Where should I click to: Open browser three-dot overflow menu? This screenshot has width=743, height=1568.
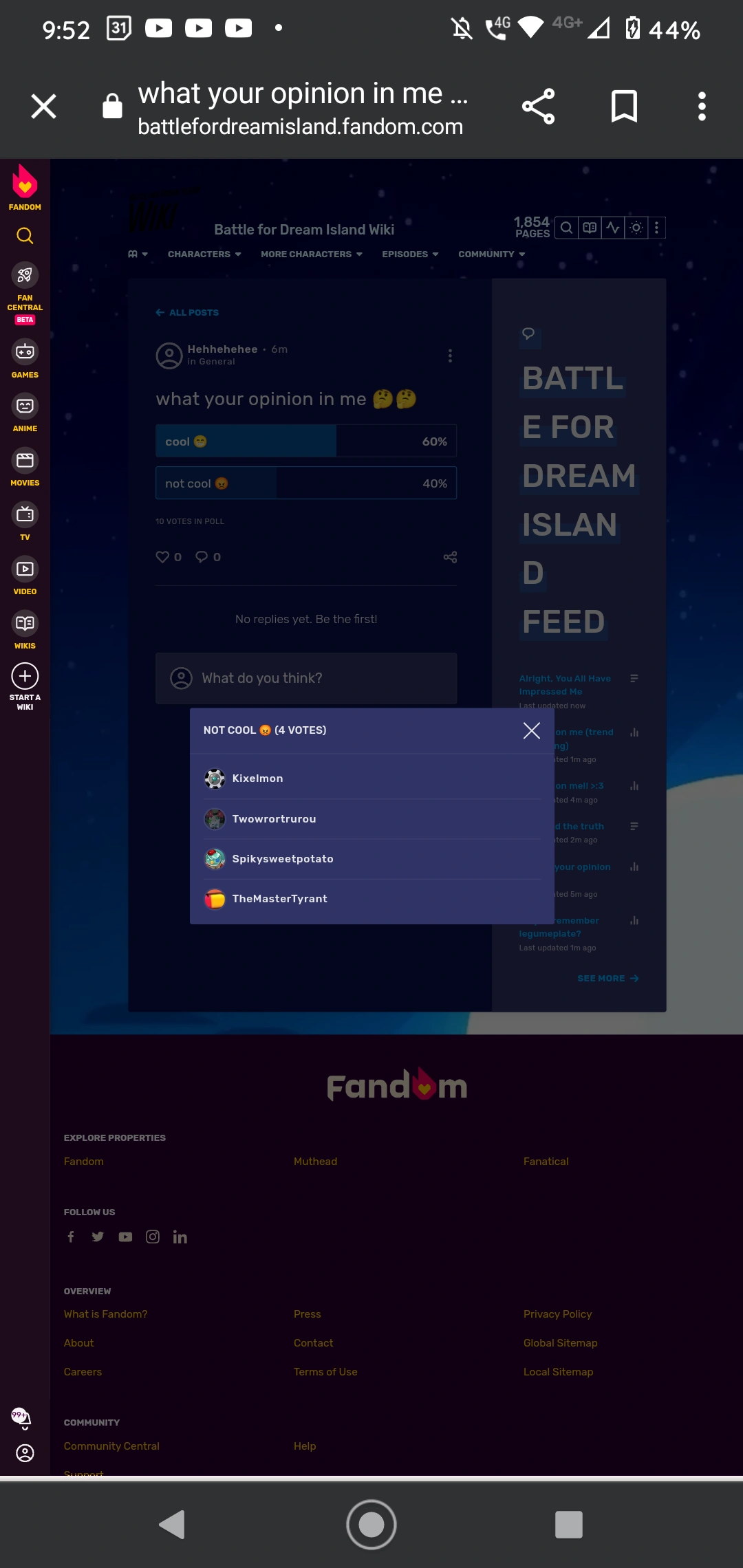(x=702, y=107)
